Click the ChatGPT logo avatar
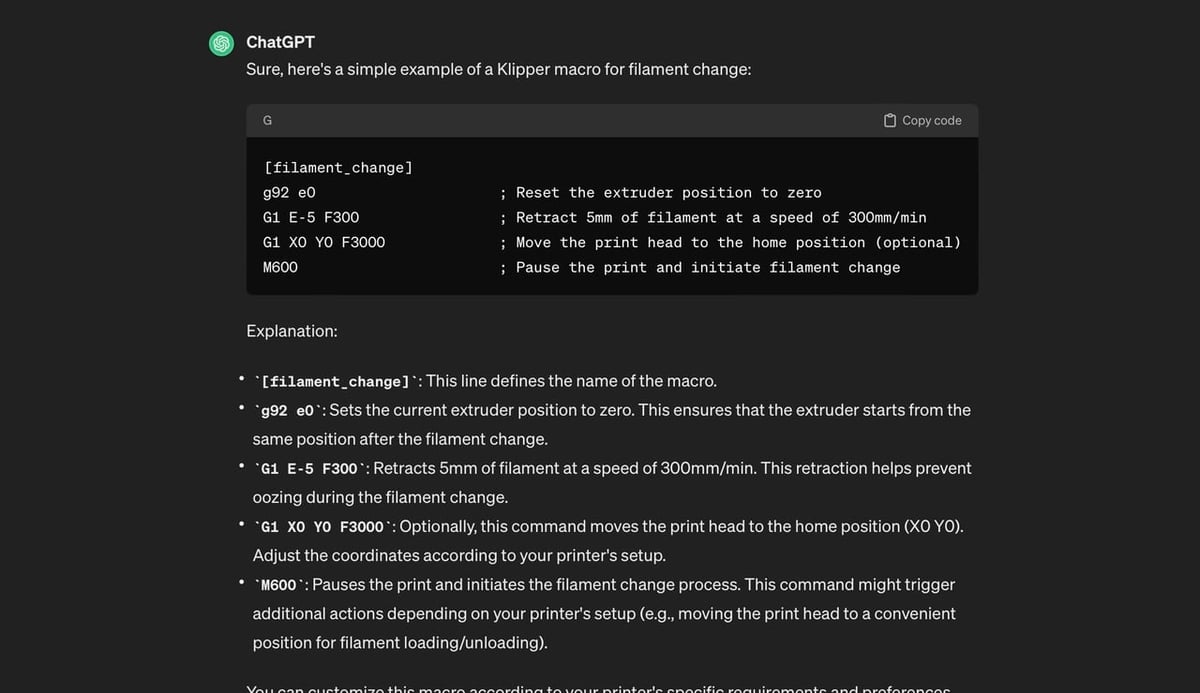The height and width of the screenshot is (693, 1200). [221, 43]
